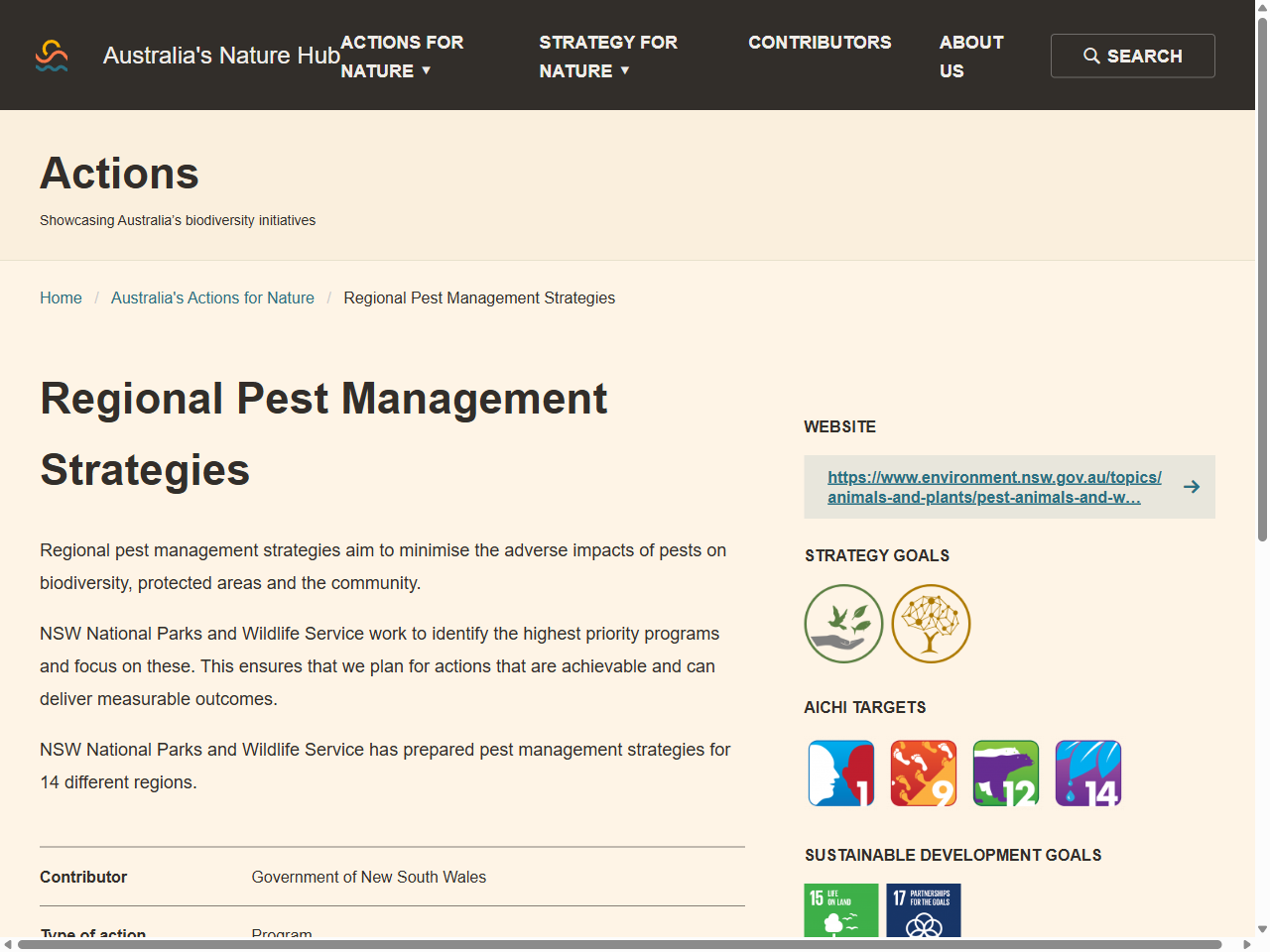This screenshot has height=952, width=1270.
Task: Expand the Actions for Nature dropdown menu
Action: point(402,57)
